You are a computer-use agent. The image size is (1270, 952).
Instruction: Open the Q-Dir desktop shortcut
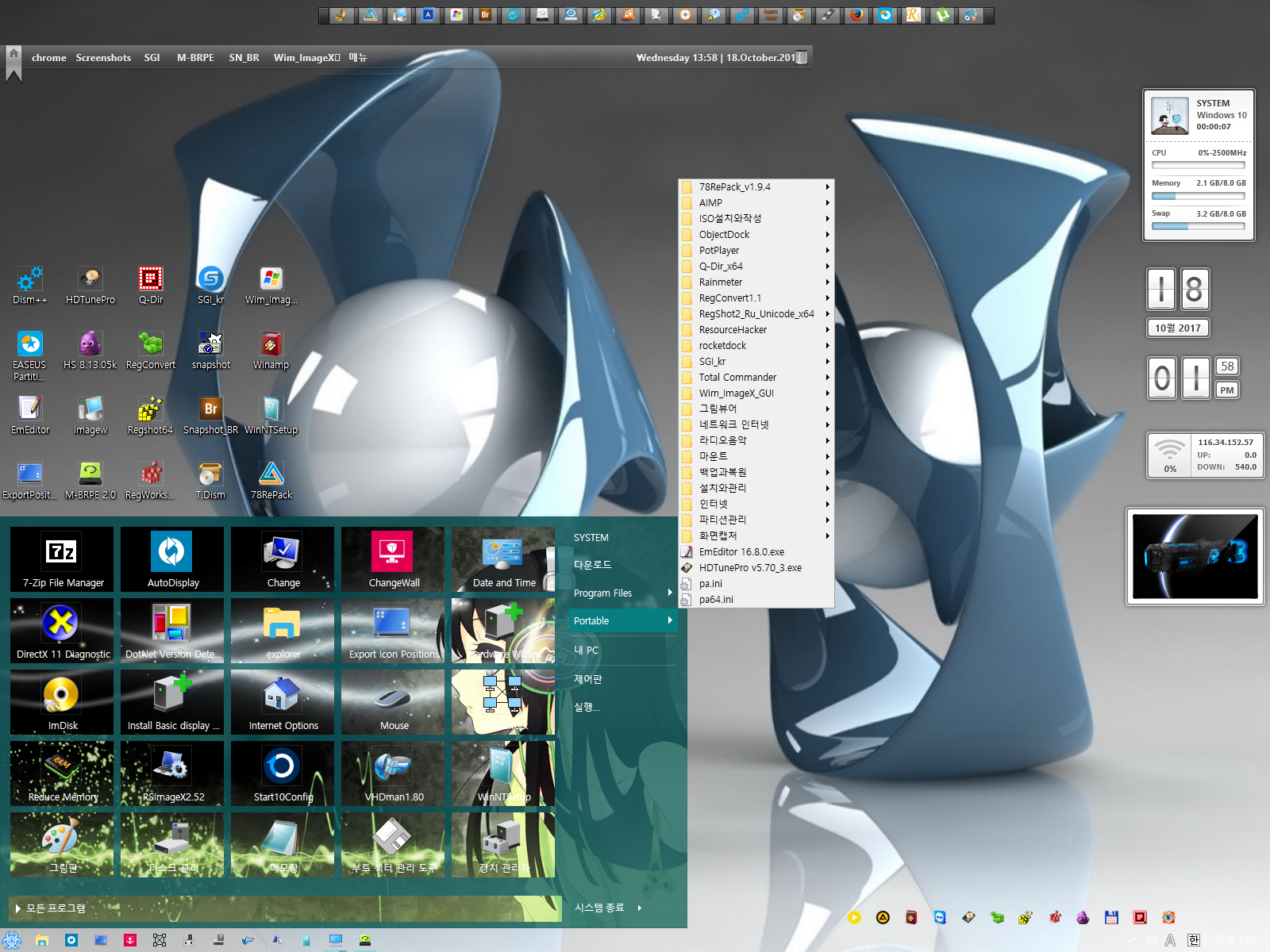tap(151, 286)
